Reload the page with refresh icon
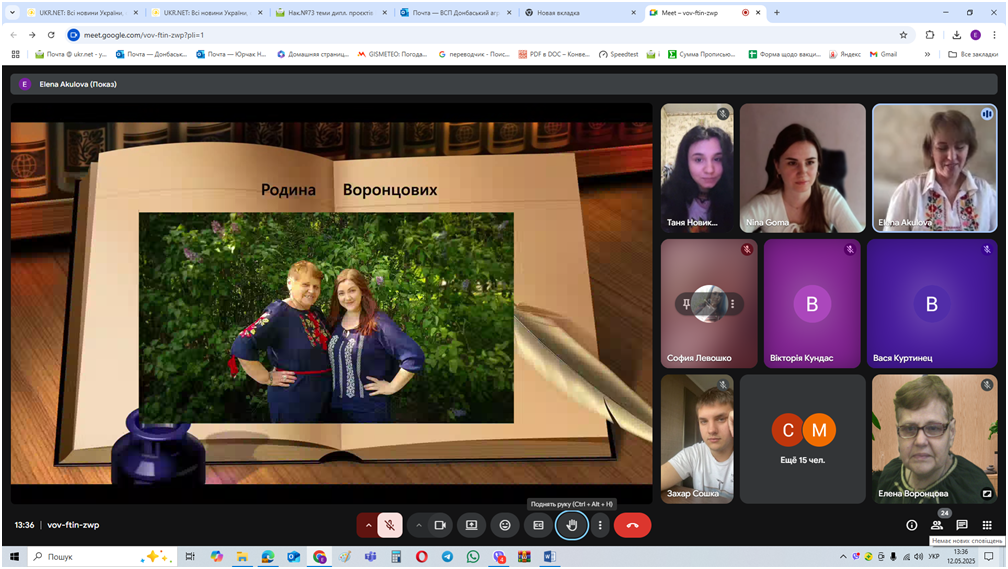Screen dimensions: 1008x569 (51, 35)
